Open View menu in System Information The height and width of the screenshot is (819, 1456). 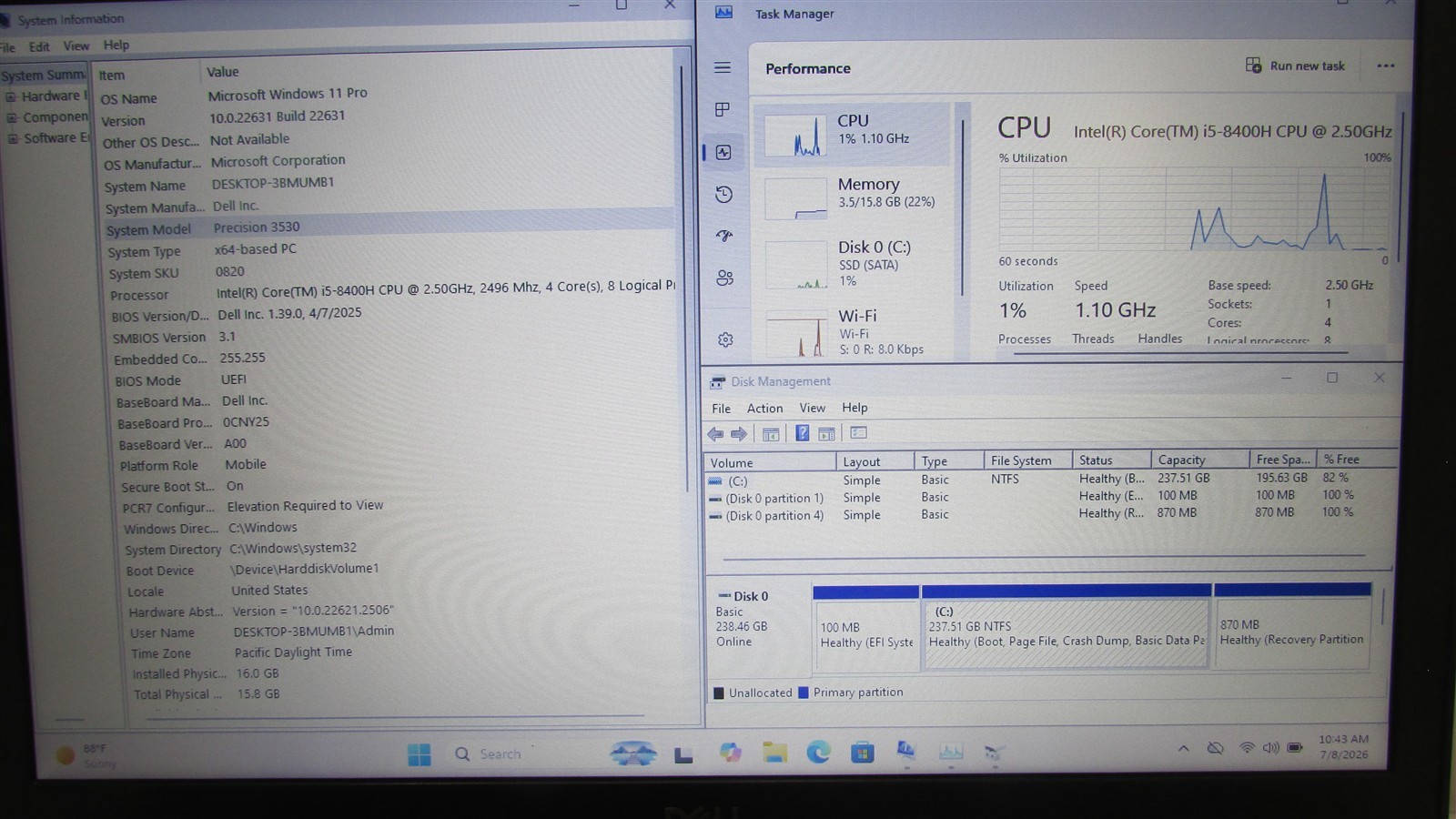tap(76, 45)
